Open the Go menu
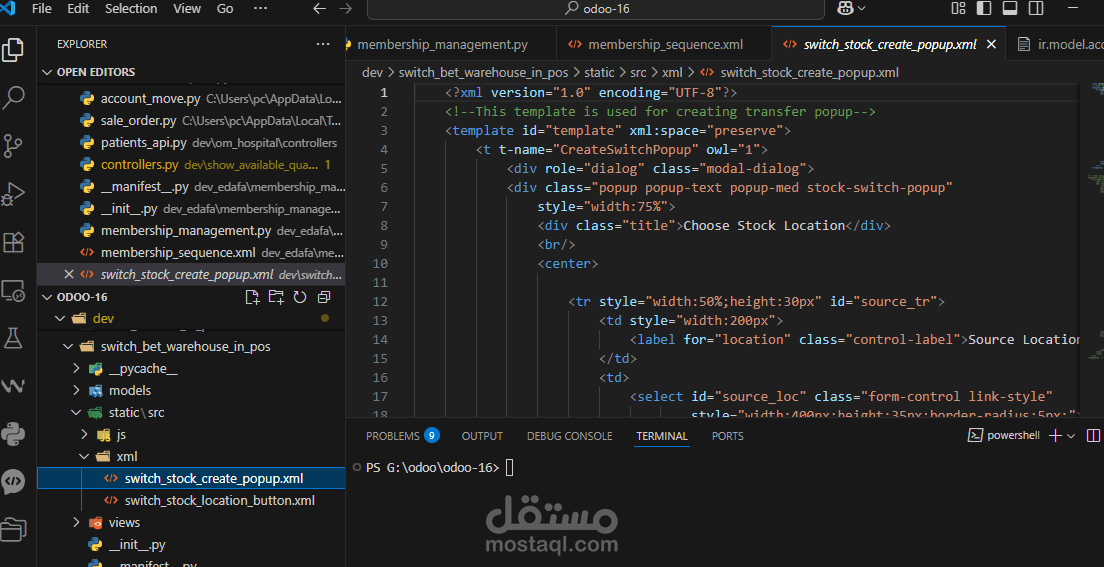This screenshot has width=1104, height=567. coord(225,8)
